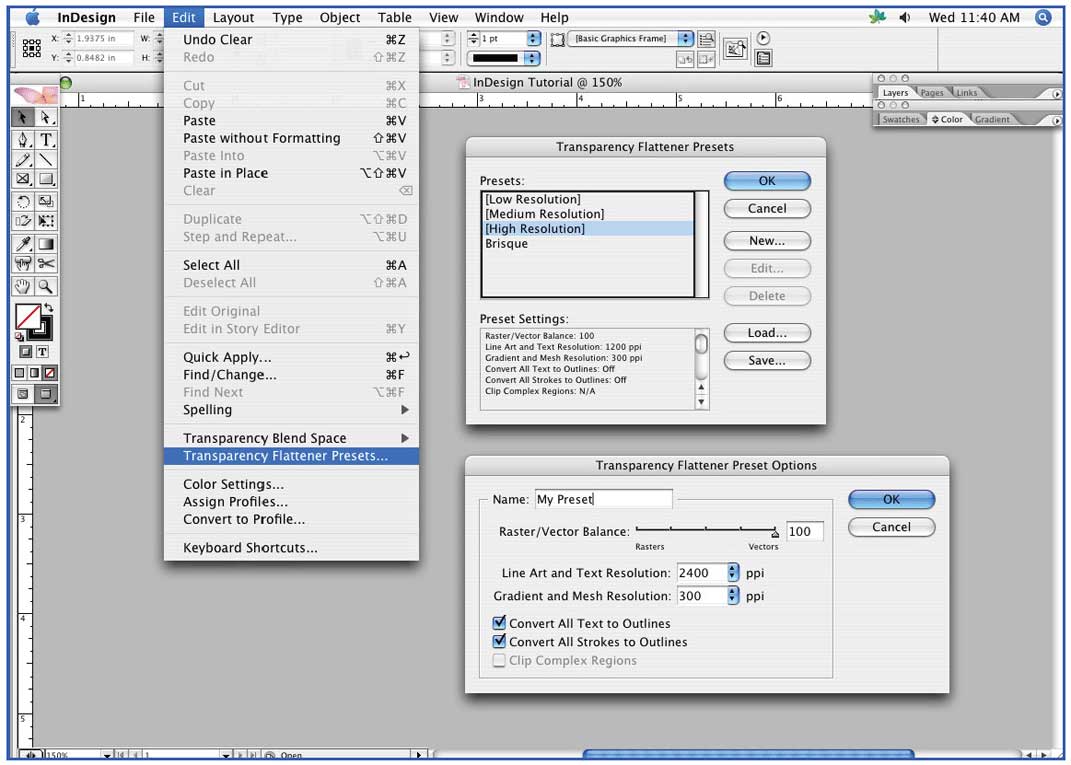Click the New preset button
1071x765 pixels.
coord(766,241)
